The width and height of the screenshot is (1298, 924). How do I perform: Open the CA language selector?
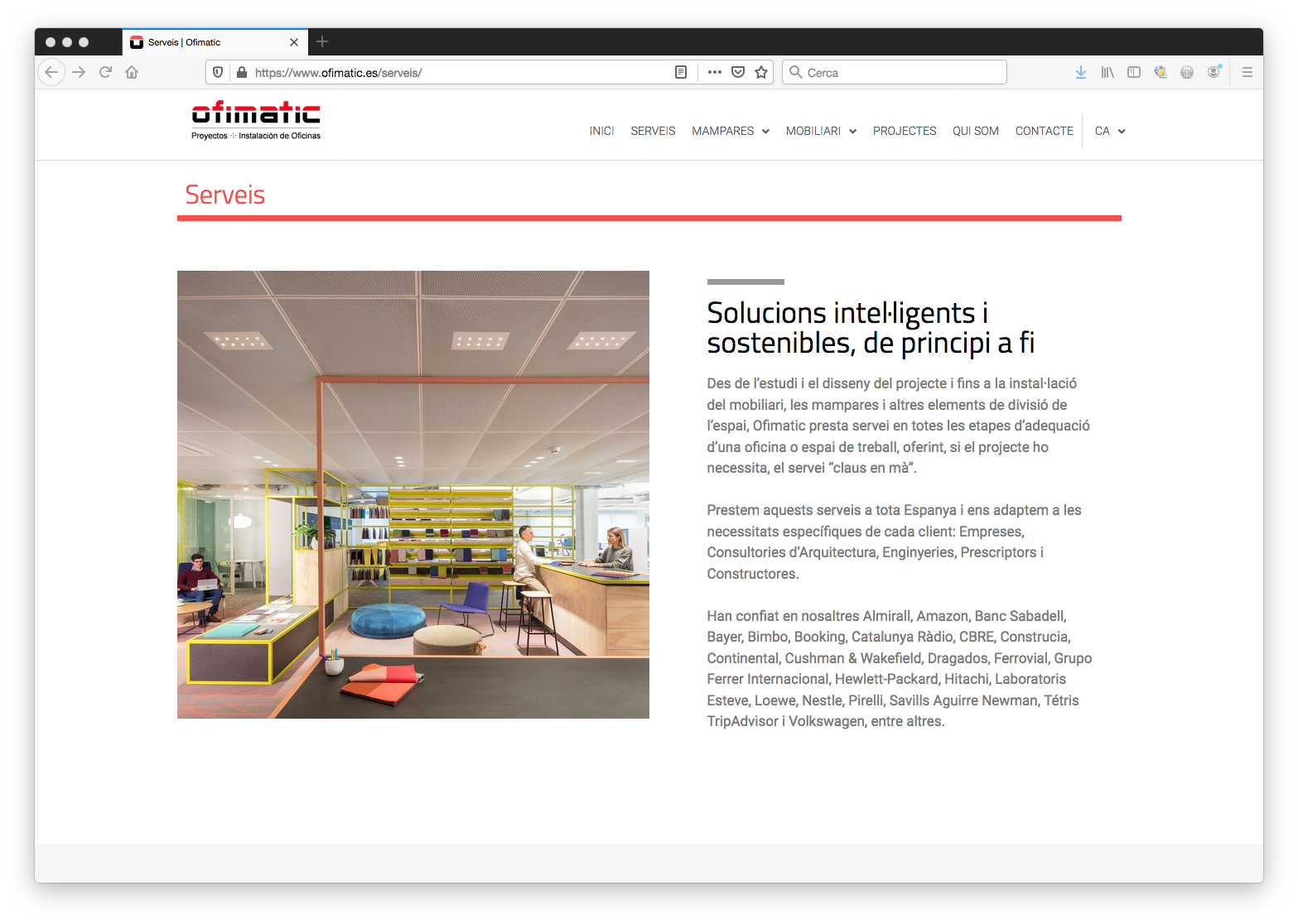(1109, 131)
